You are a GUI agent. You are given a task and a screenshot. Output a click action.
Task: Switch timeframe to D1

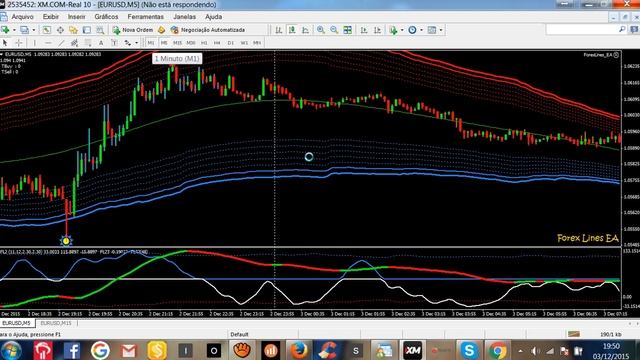tap(231, 43)
